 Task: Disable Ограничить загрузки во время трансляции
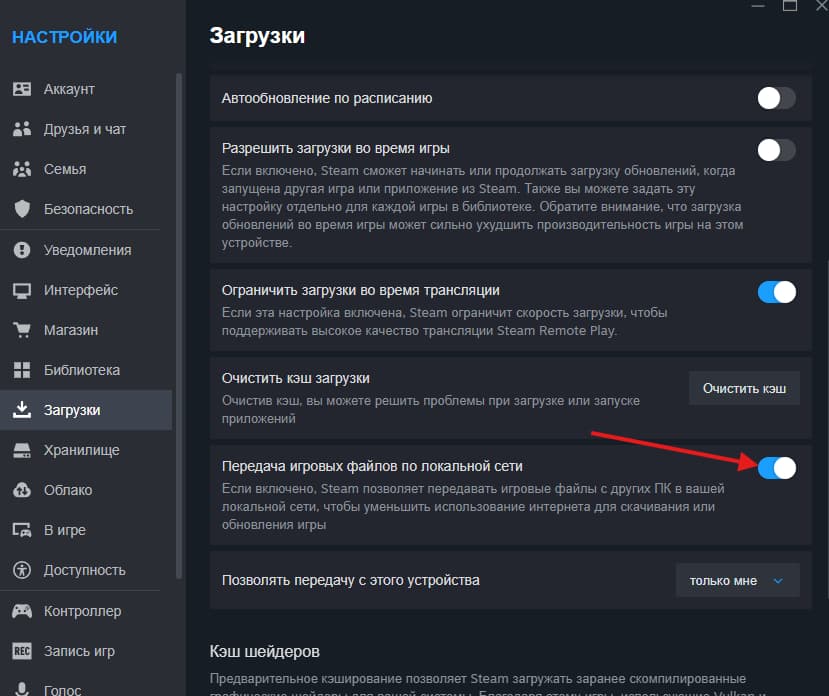point(776,292)
